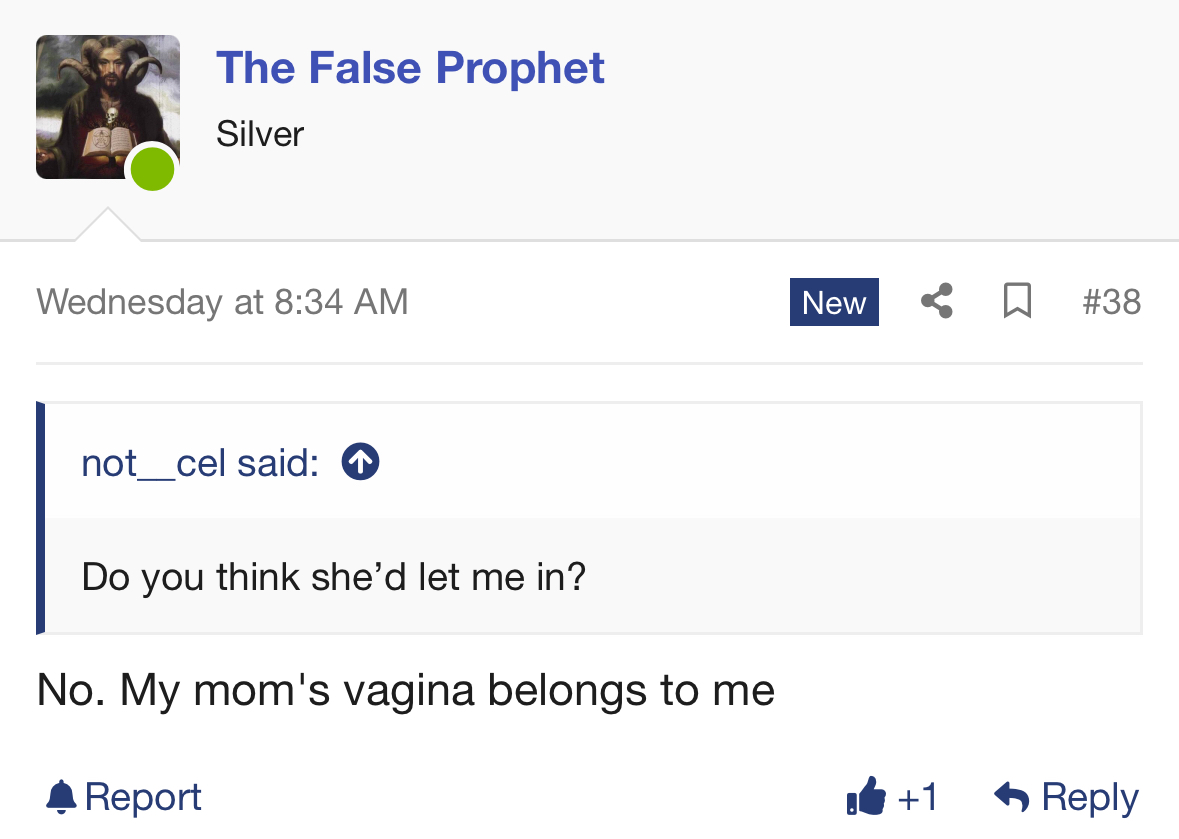Screen dimensions: 1179x839
Task: Open post number #38 permalink
Action: (1111, 302)
